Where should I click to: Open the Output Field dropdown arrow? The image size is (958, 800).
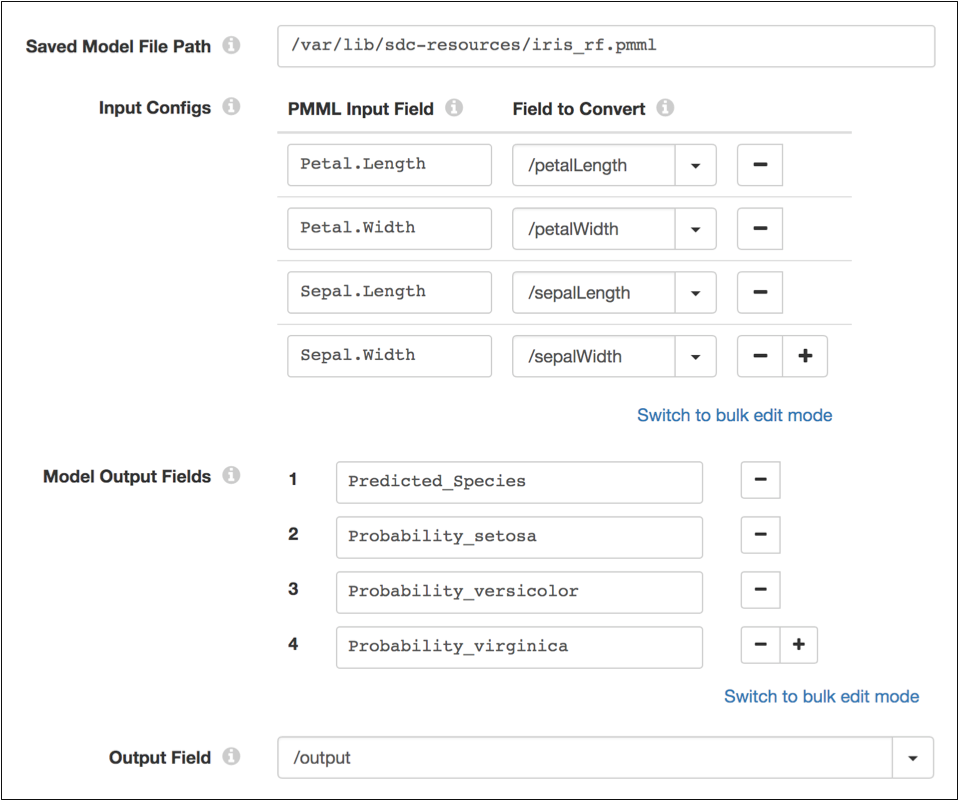click(x=912, y=758)
